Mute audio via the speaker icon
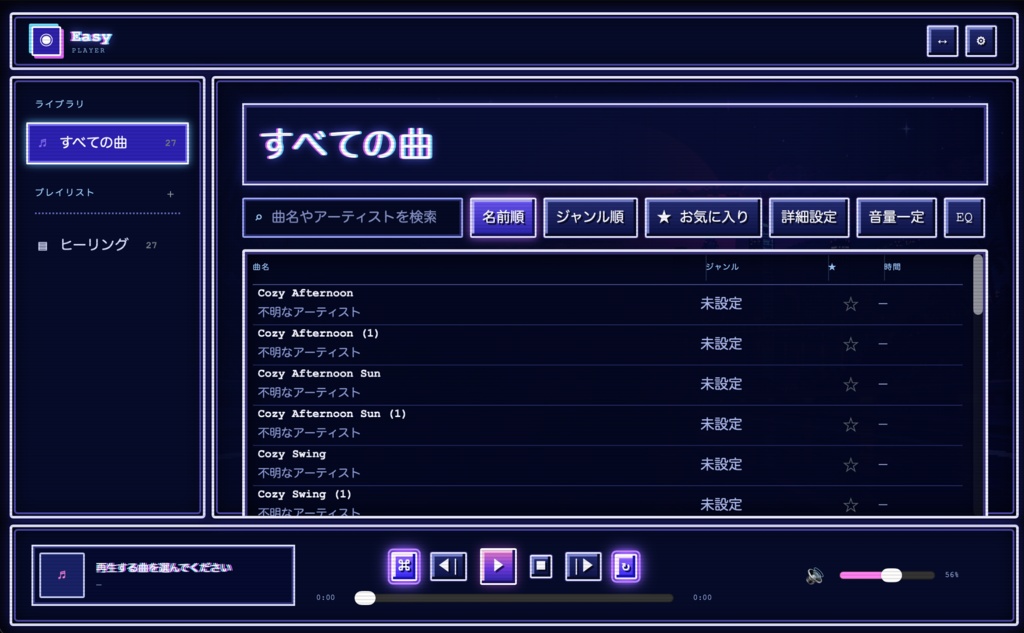 [814, 576]
